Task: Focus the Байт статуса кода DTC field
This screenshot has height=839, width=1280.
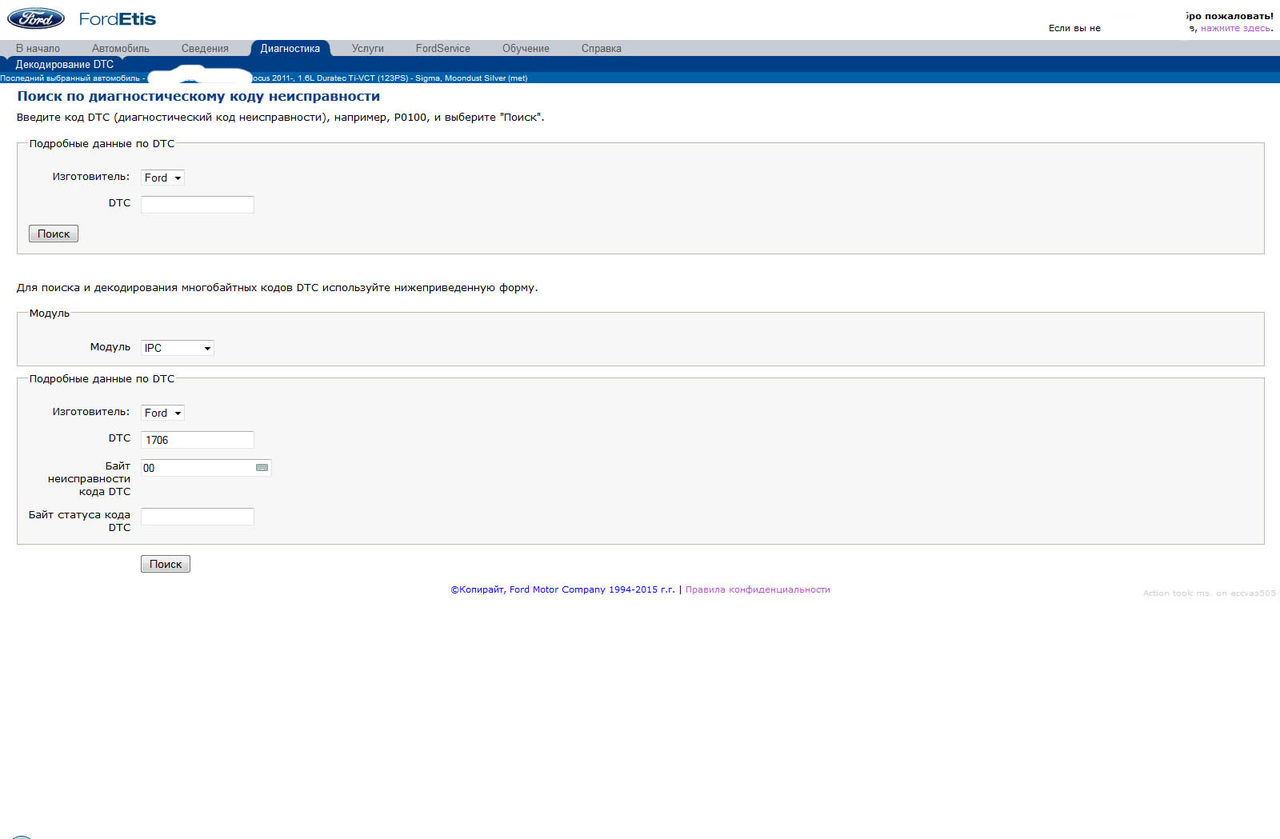Action: tap(198, 516)
